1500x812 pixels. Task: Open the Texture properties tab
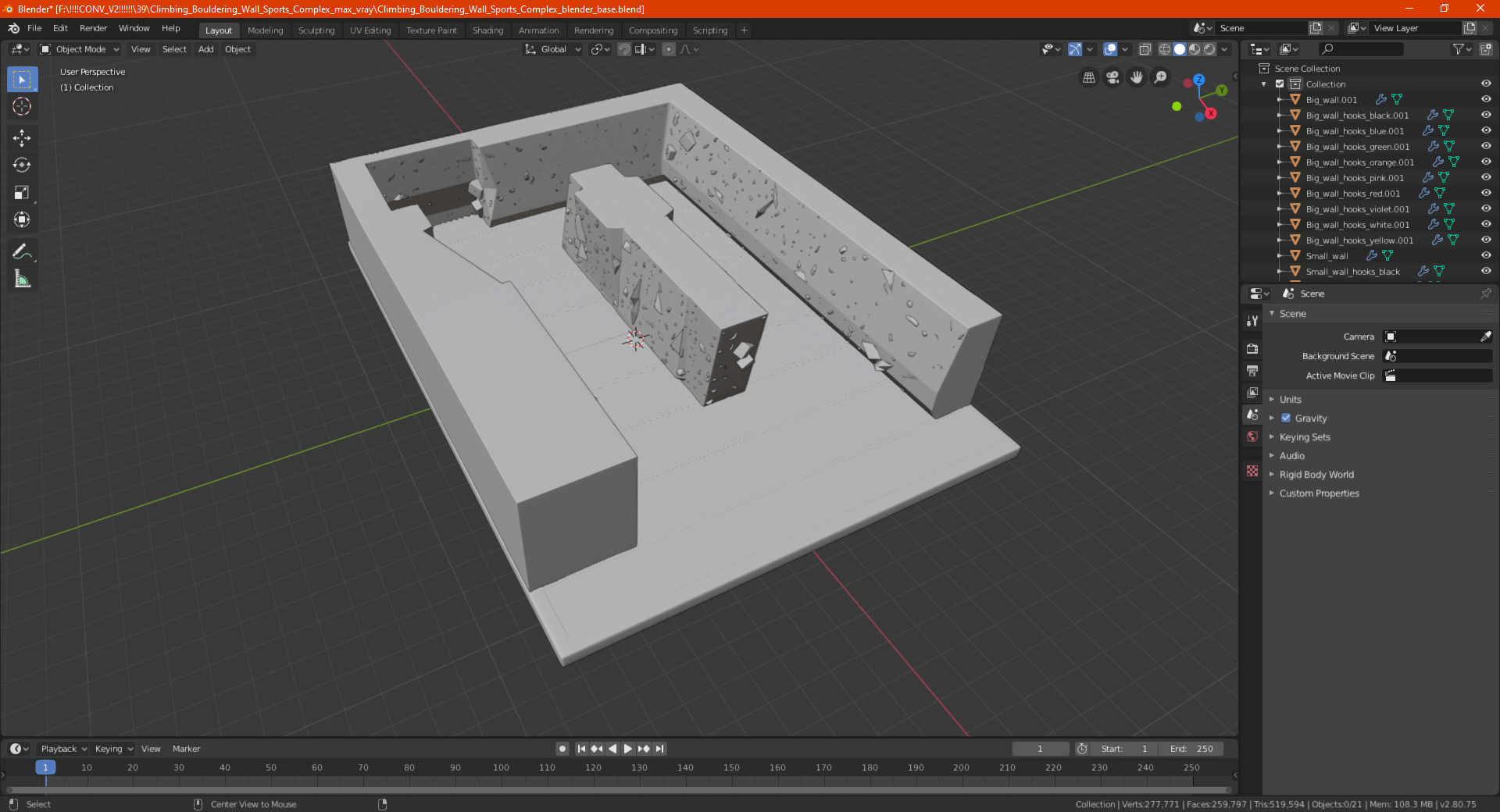coord(1252,471)
